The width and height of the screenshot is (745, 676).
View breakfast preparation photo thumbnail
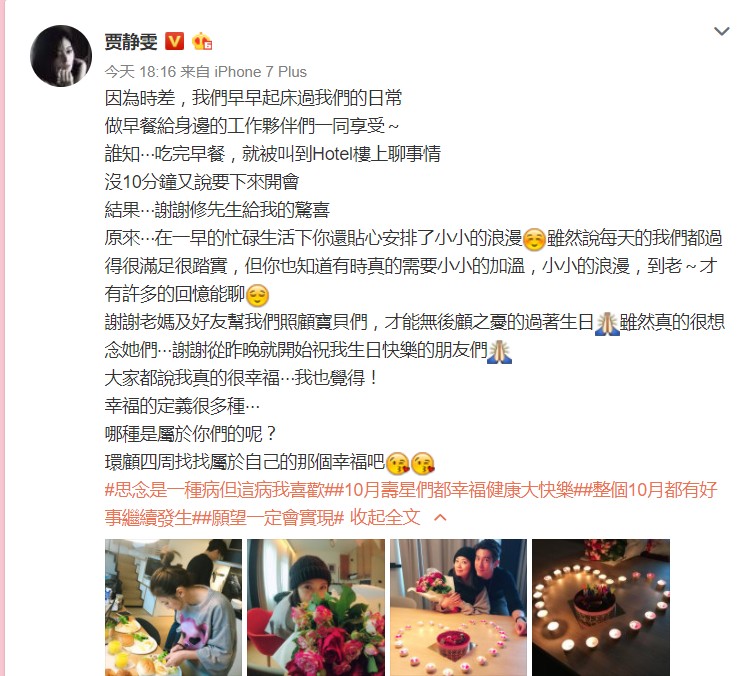(173, 608)
